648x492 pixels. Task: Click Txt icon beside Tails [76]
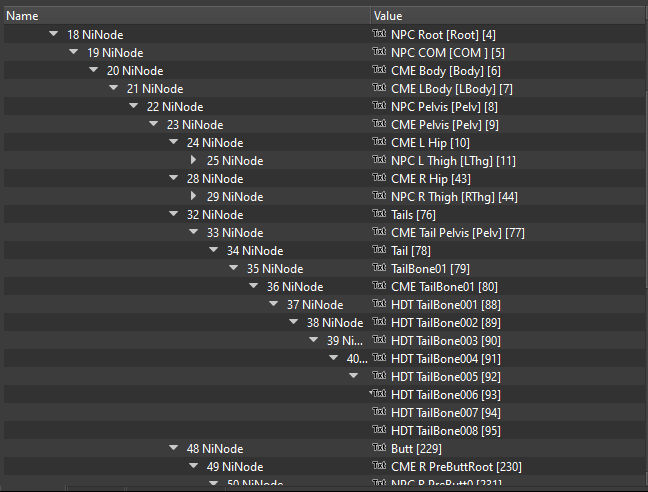[x=379, y=214]
